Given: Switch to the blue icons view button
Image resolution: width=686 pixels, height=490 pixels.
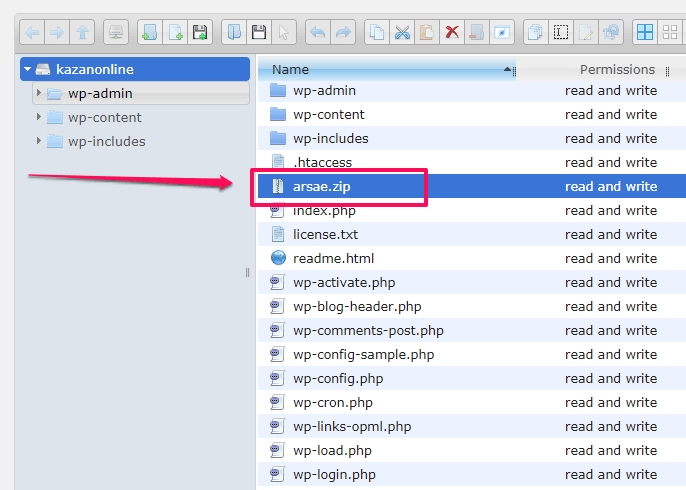Looking at the screenshot, I should 645,32.
